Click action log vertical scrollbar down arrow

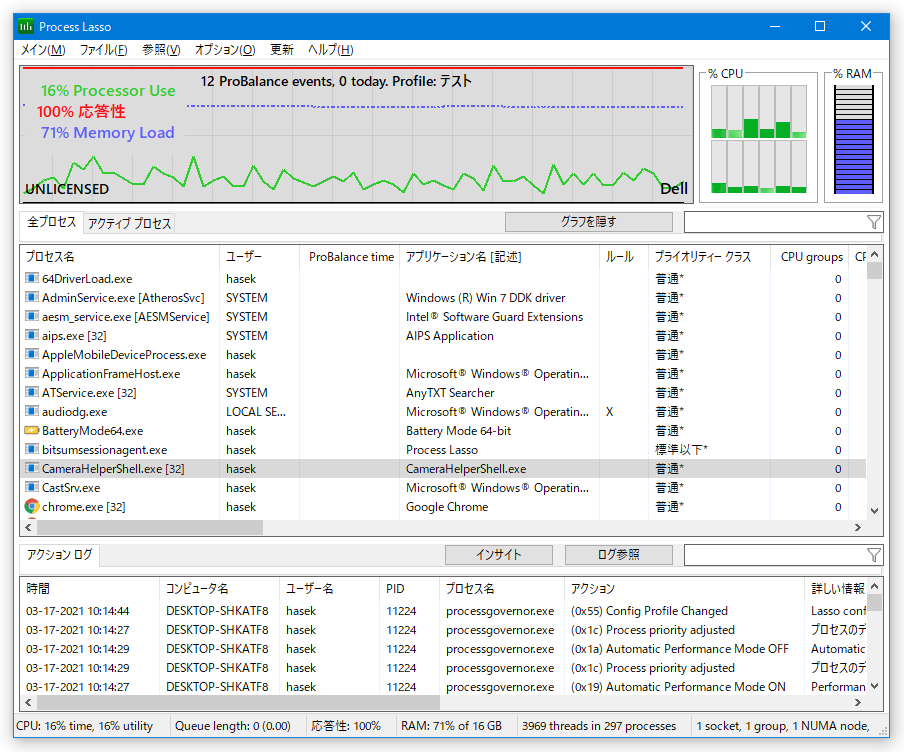tap(875, 686)
